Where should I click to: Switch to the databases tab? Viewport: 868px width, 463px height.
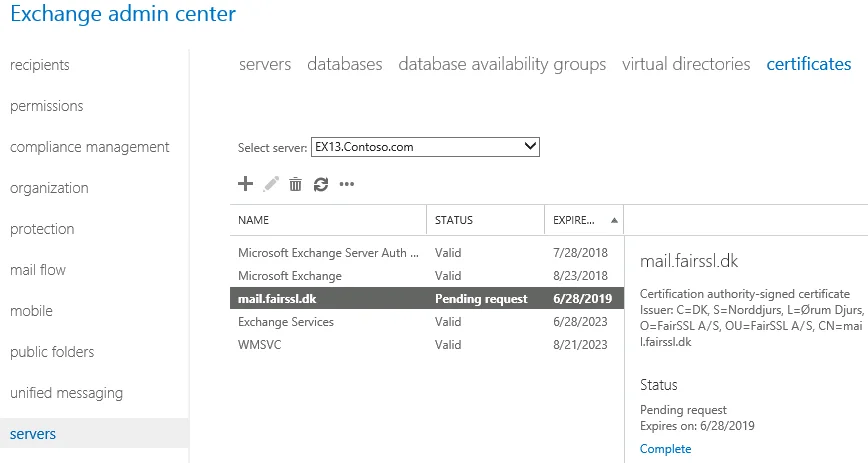coord(344,64)
